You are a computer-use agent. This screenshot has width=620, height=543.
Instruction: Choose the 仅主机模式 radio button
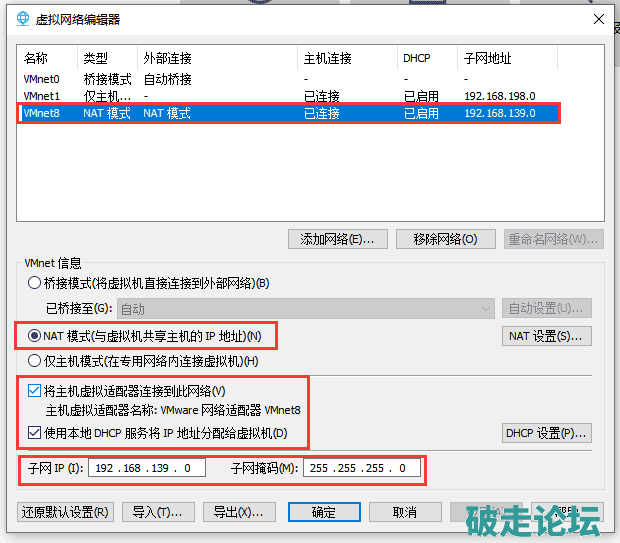coord(36,361)
